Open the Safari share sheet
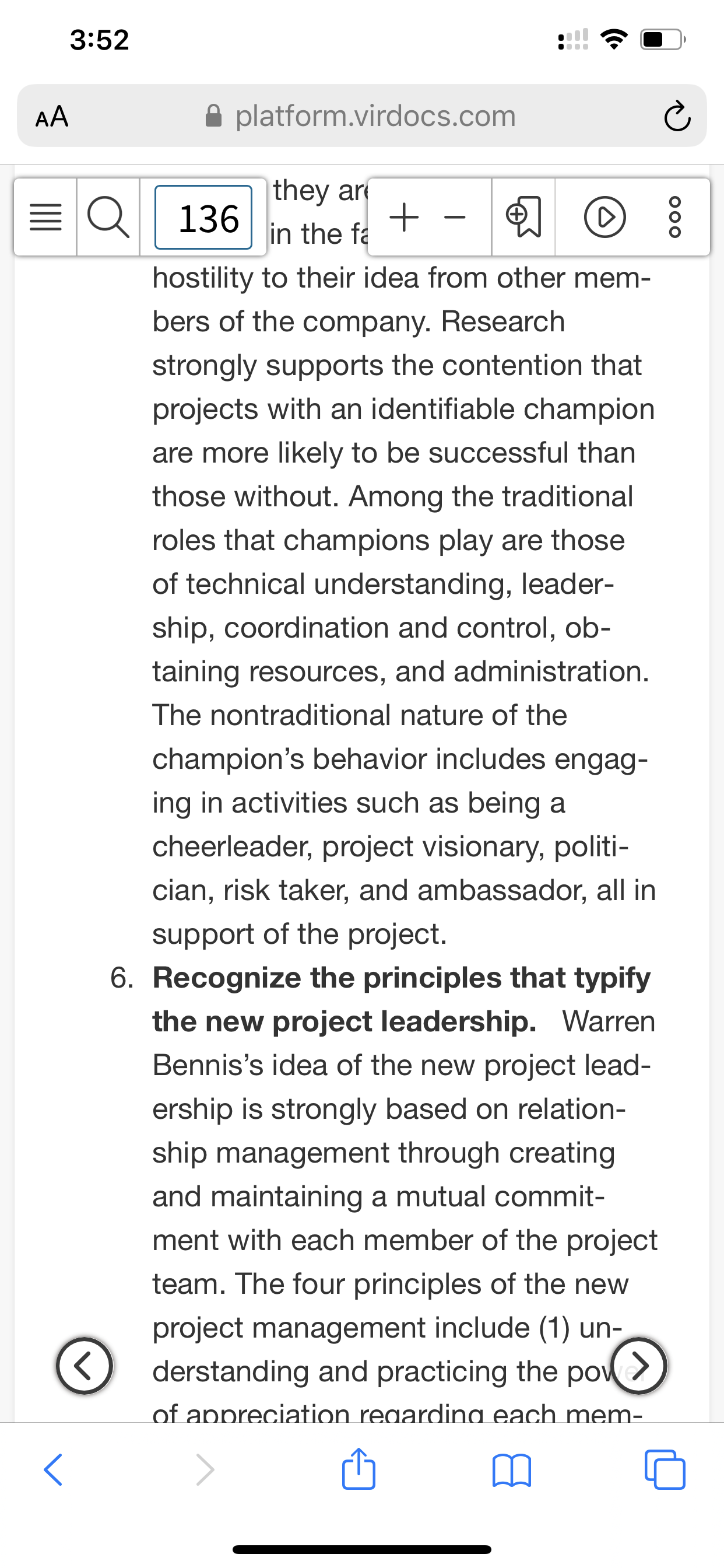This screenshot has width=724, height=1568. [359, 1468]
